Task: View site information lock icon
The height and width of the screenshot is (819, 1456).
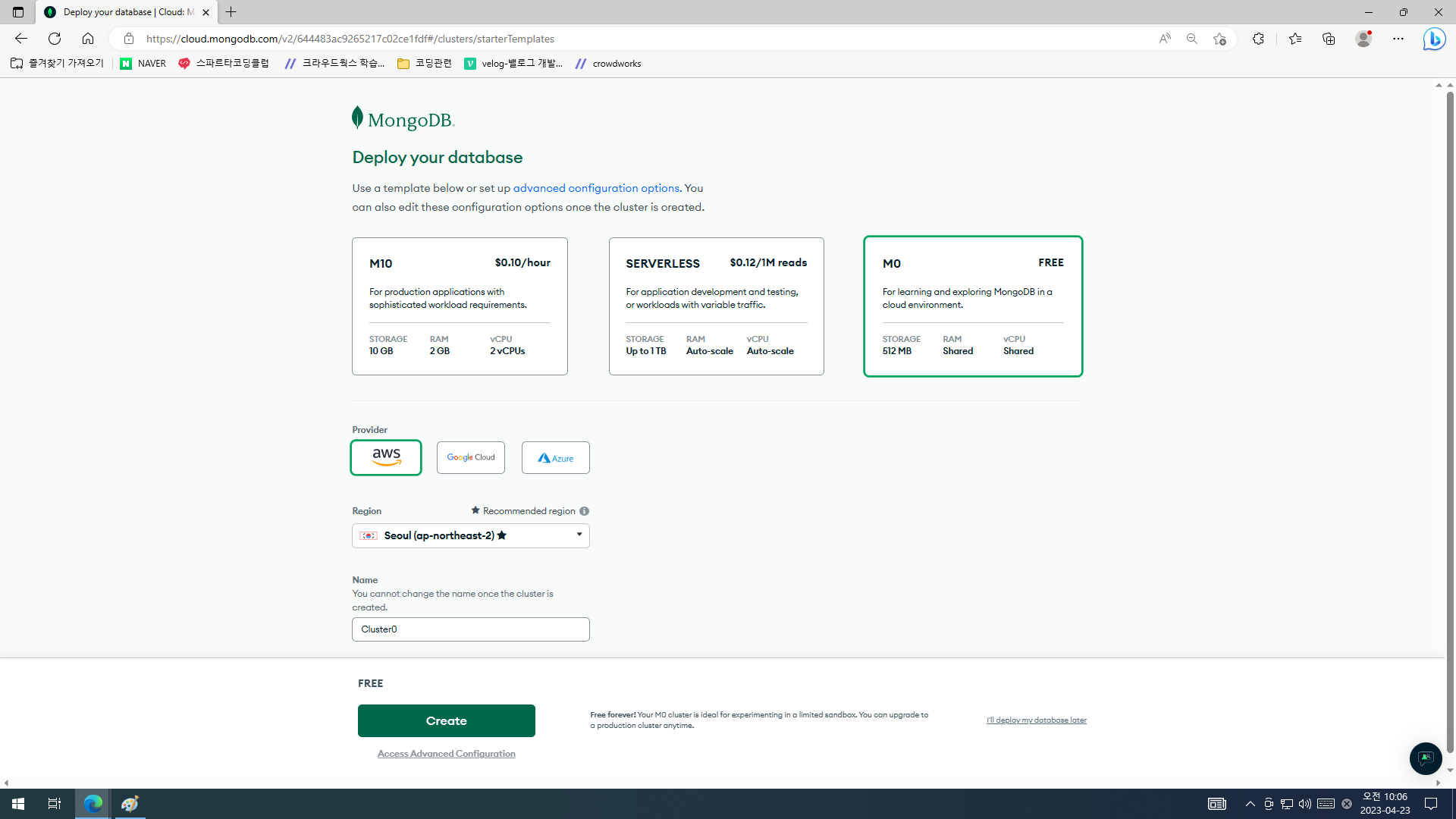Action: (x=129, y=39)
